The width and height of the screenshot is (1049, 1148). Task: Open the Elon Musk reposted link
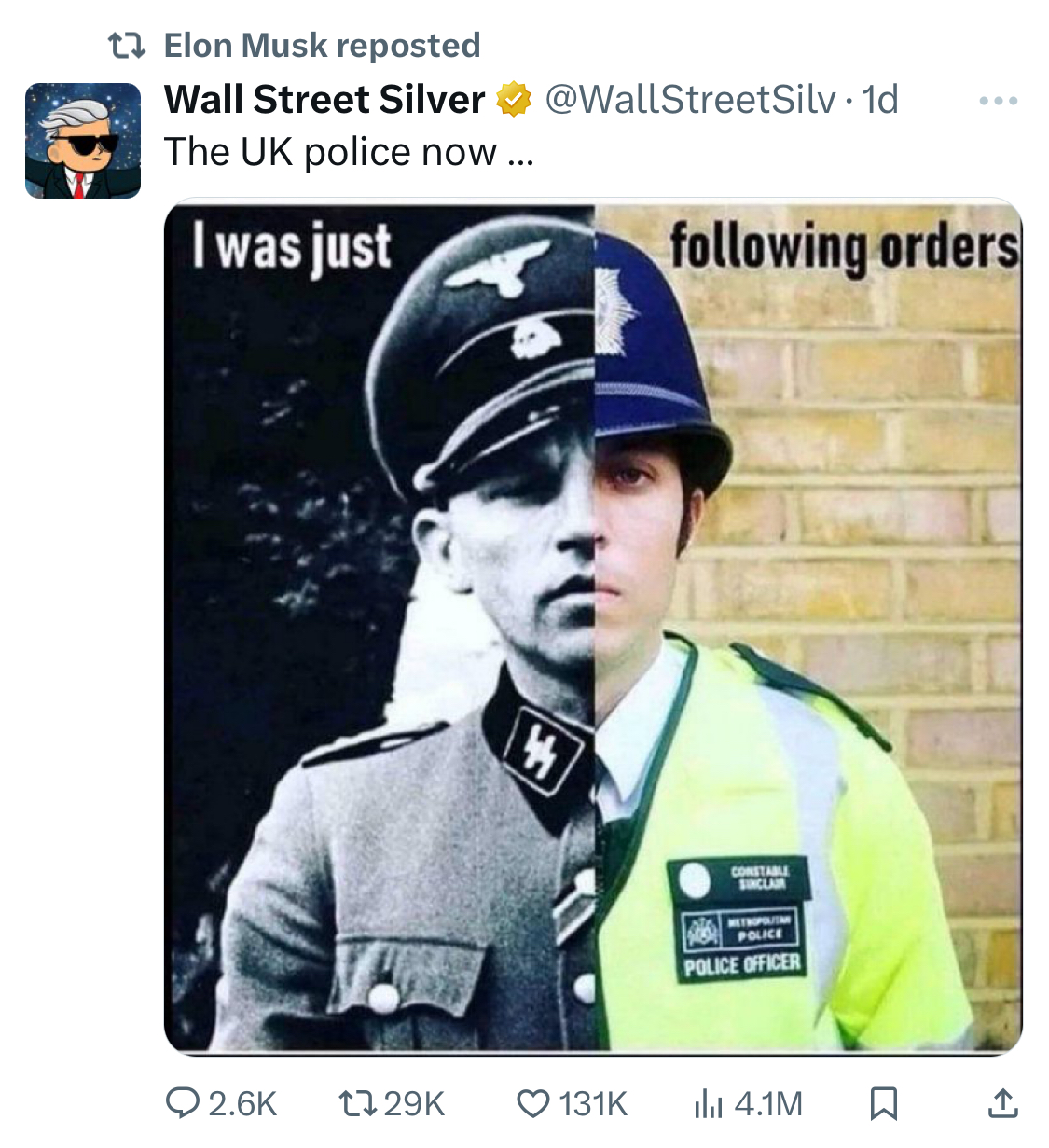coord(323,45)
